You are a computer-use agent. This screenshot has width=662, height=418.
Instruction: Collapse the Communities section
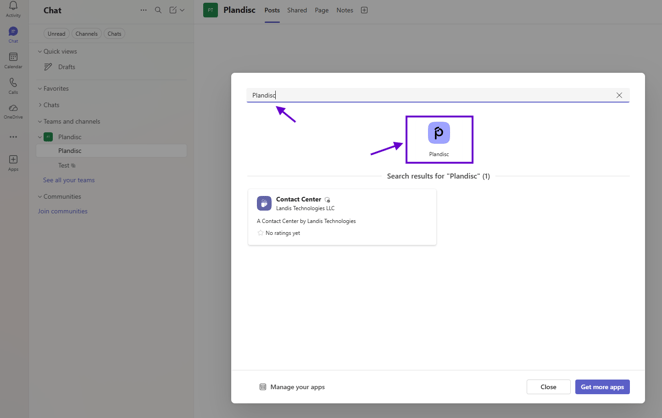(40, 197)
